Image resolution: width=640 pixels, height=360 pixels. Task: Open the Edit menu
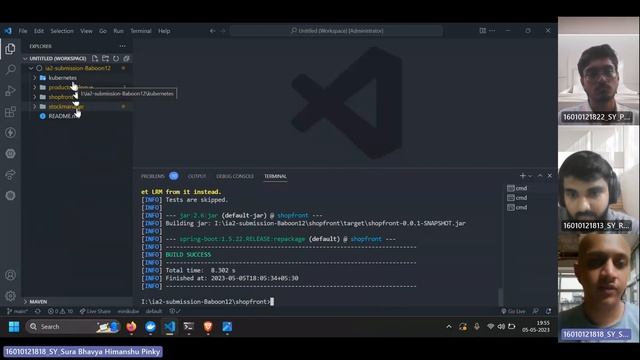pyautogui.click(x=39, y=31)
